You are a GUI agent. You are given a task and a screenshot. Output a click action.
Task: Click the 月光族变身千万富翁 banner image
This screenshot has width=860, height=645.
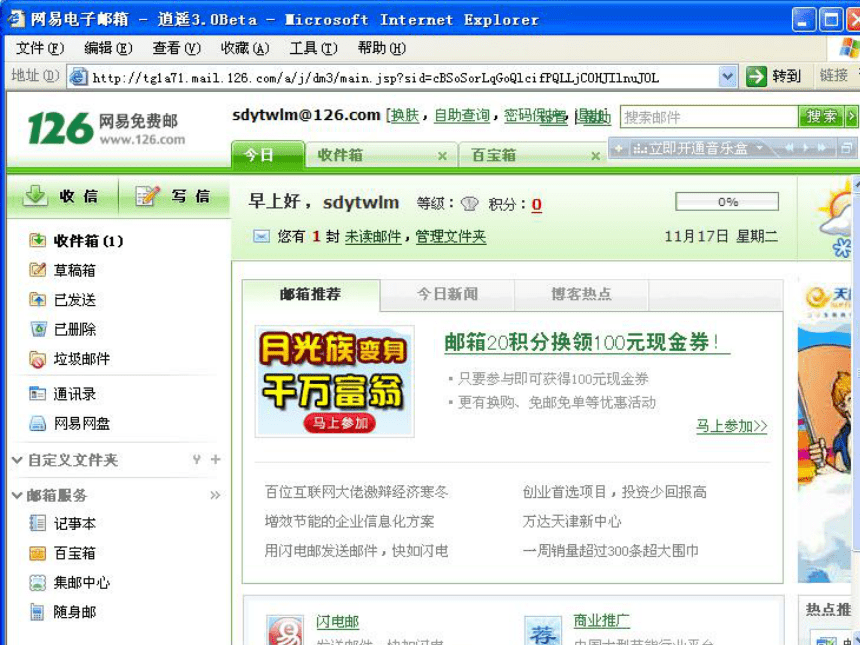[335, 381]
